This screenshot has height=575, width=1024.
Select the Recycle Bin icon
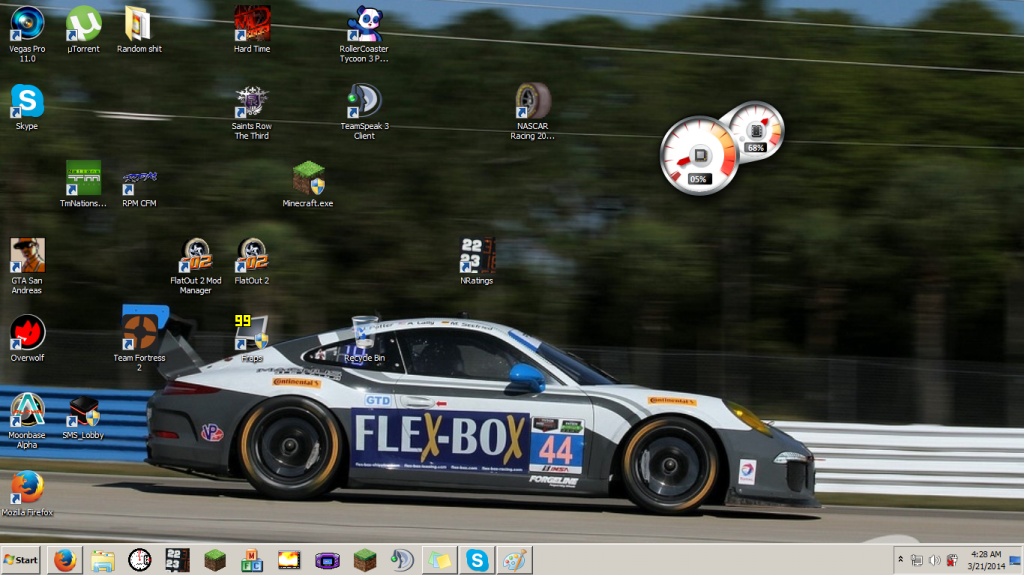364,338
